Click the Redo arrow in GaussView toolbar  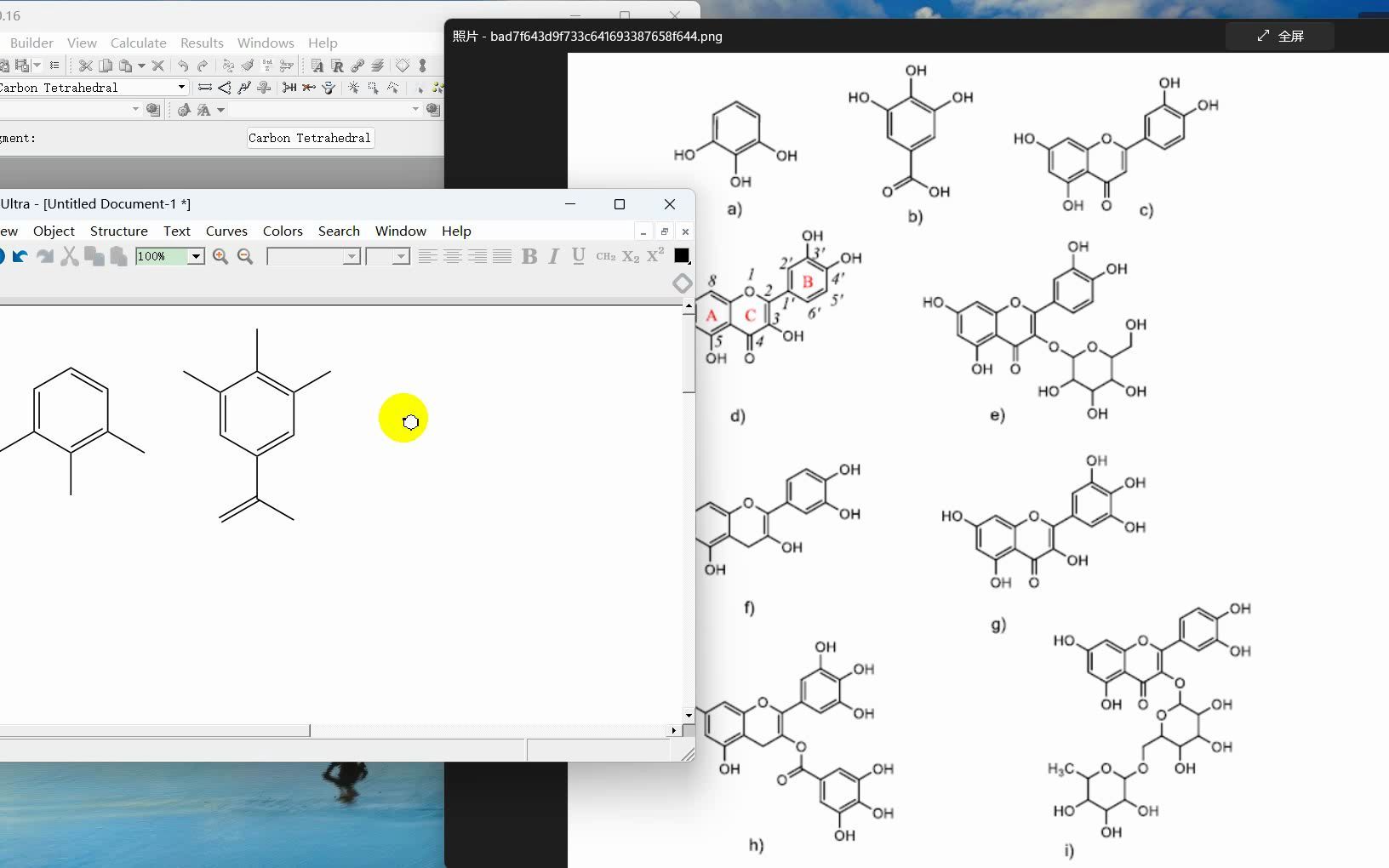tap(204, 66)
